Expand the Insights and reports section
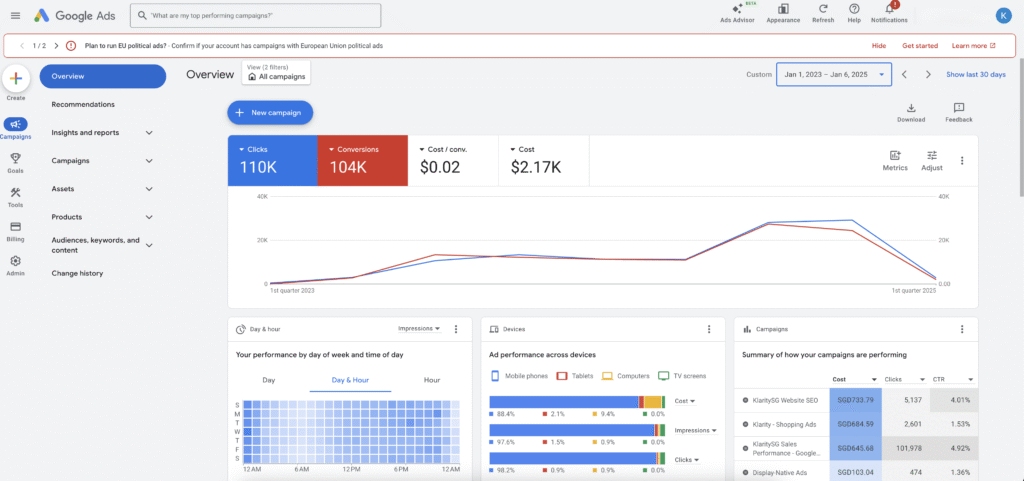The image size is (1024, 481). [x=149, y=133]
